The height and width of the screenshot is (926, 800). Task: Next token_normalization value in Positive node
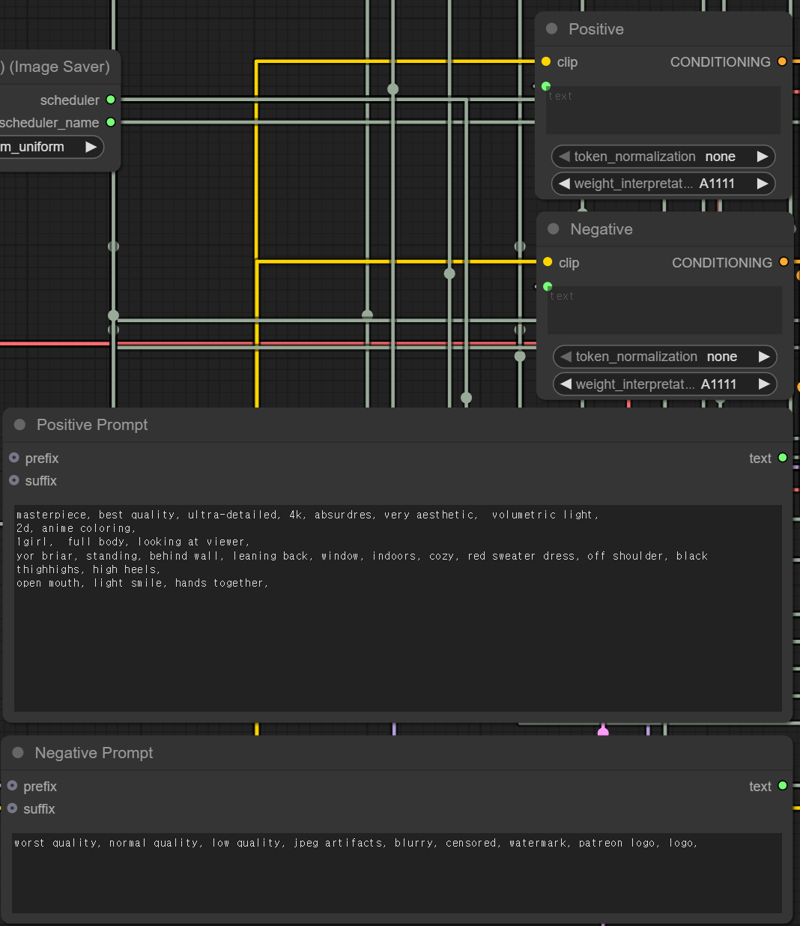pos(762,156)
